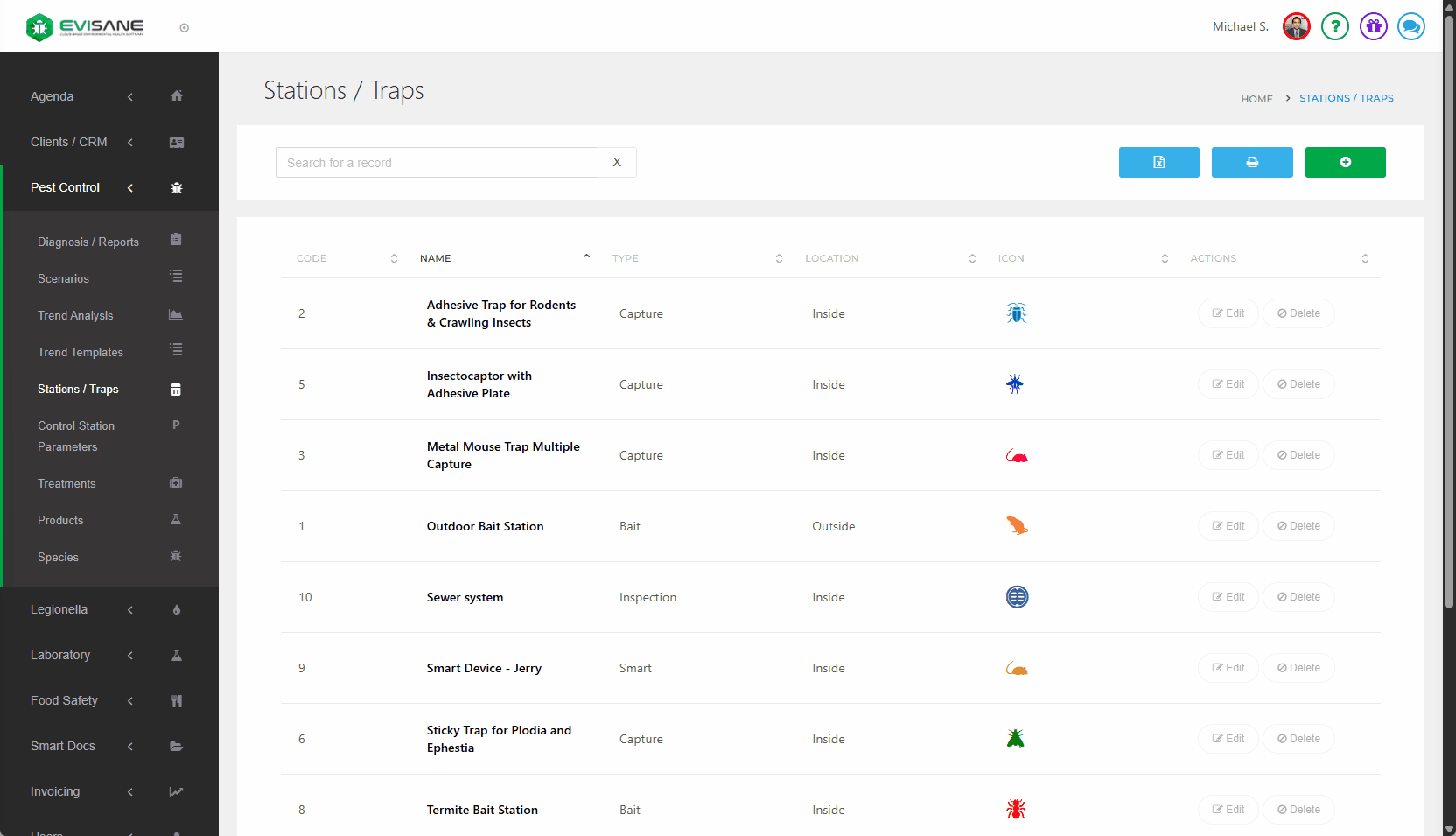Click the Agenda home icon
This screenshot has width=1456, height=836.
point(177,95)
